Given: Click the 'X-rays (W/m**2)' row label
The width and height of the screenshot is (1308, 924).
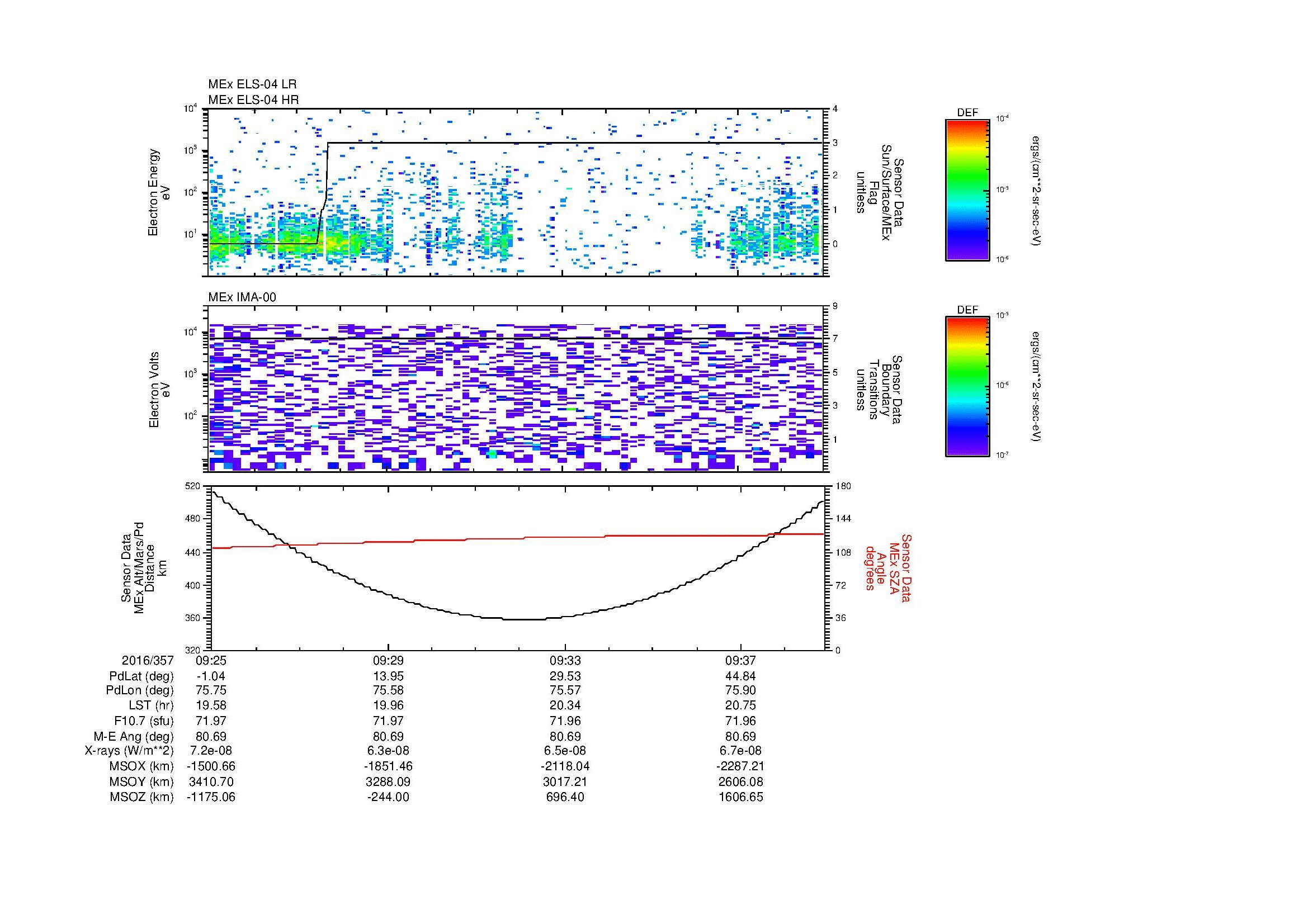Looking at the screenshot, I should point(129,751).
